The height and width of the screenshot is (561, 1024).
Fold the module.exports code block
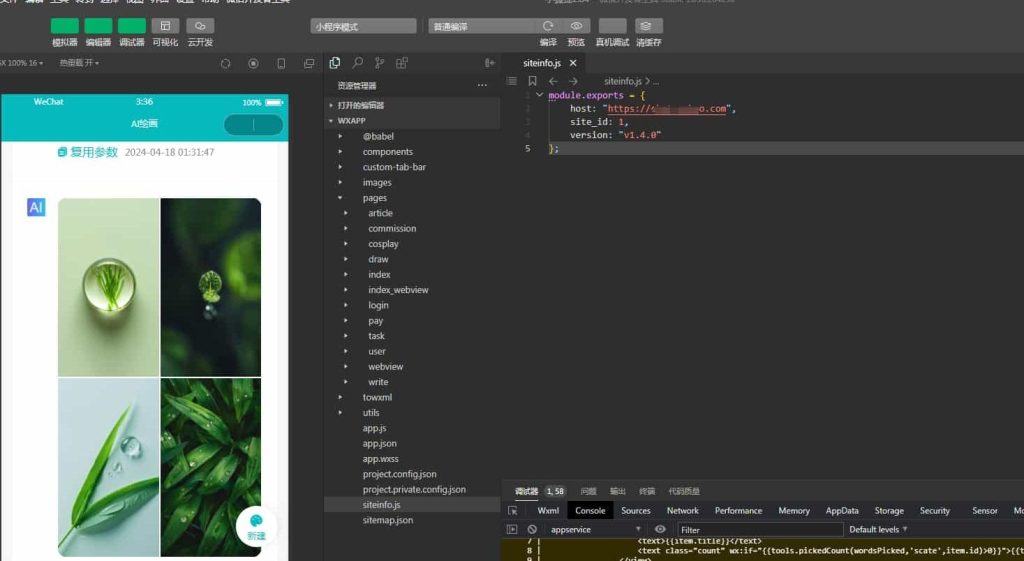[x=539, y=95]
